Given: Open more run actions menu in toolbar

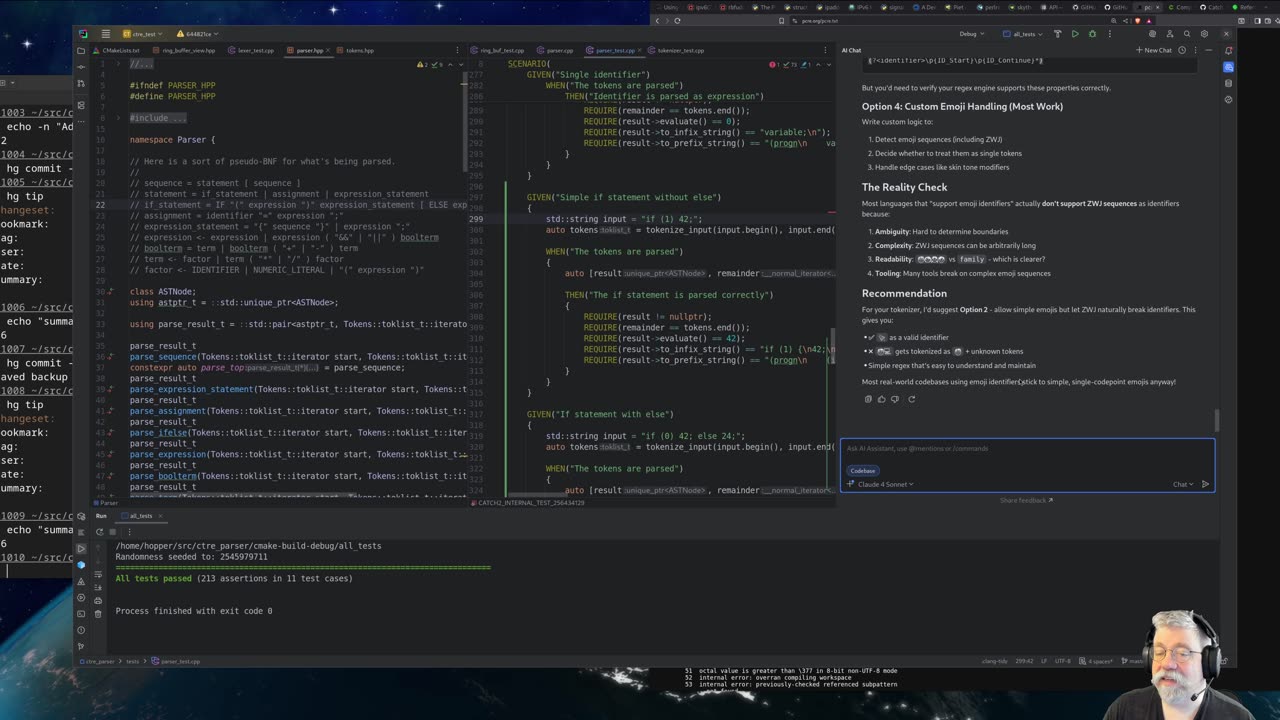Looking at the screenshot, I should click(1110, 34).
